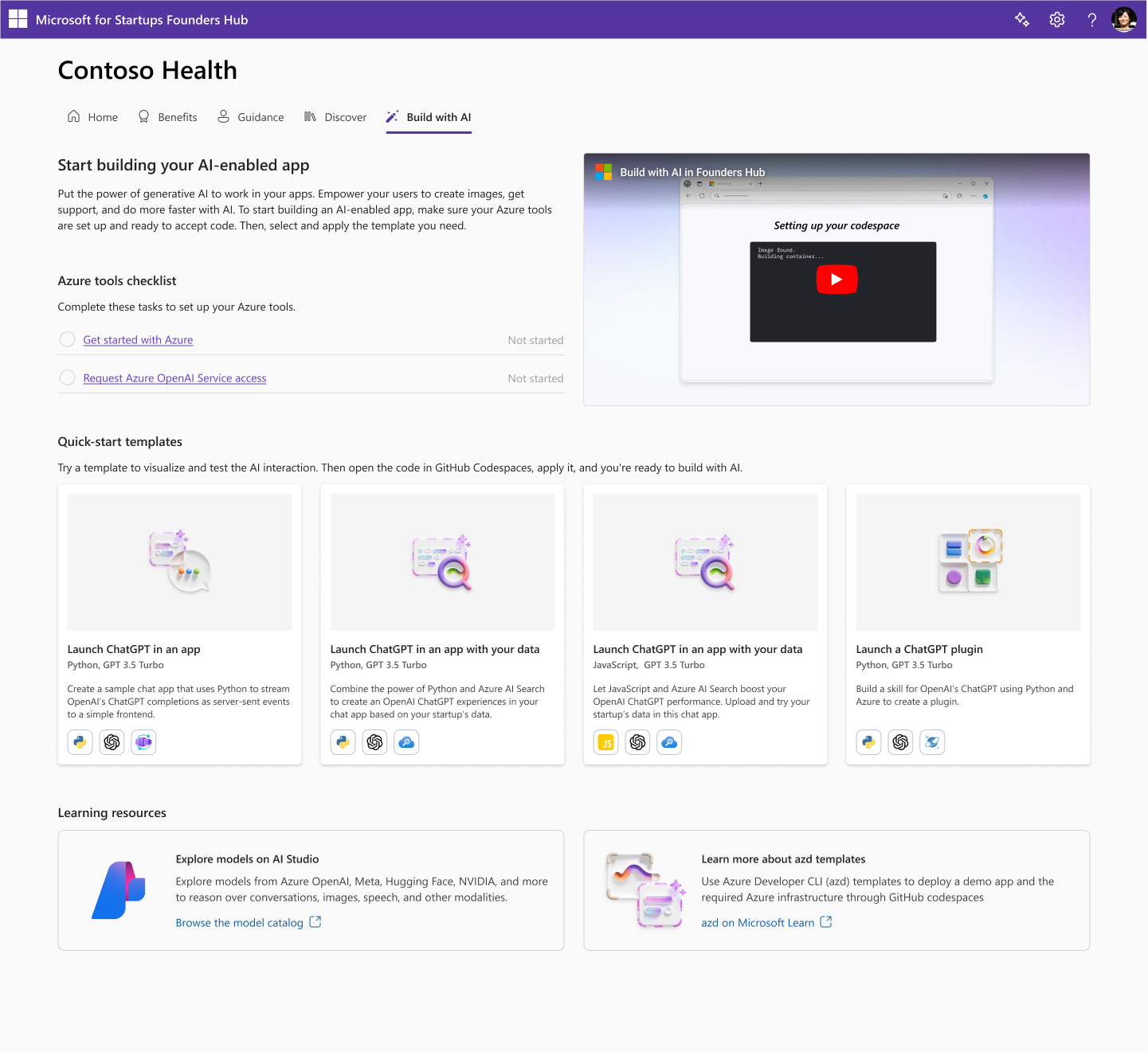Open the user profile avatar
The width and height of the screenshot is (1148, 1052).
[x=1124, y=19]
